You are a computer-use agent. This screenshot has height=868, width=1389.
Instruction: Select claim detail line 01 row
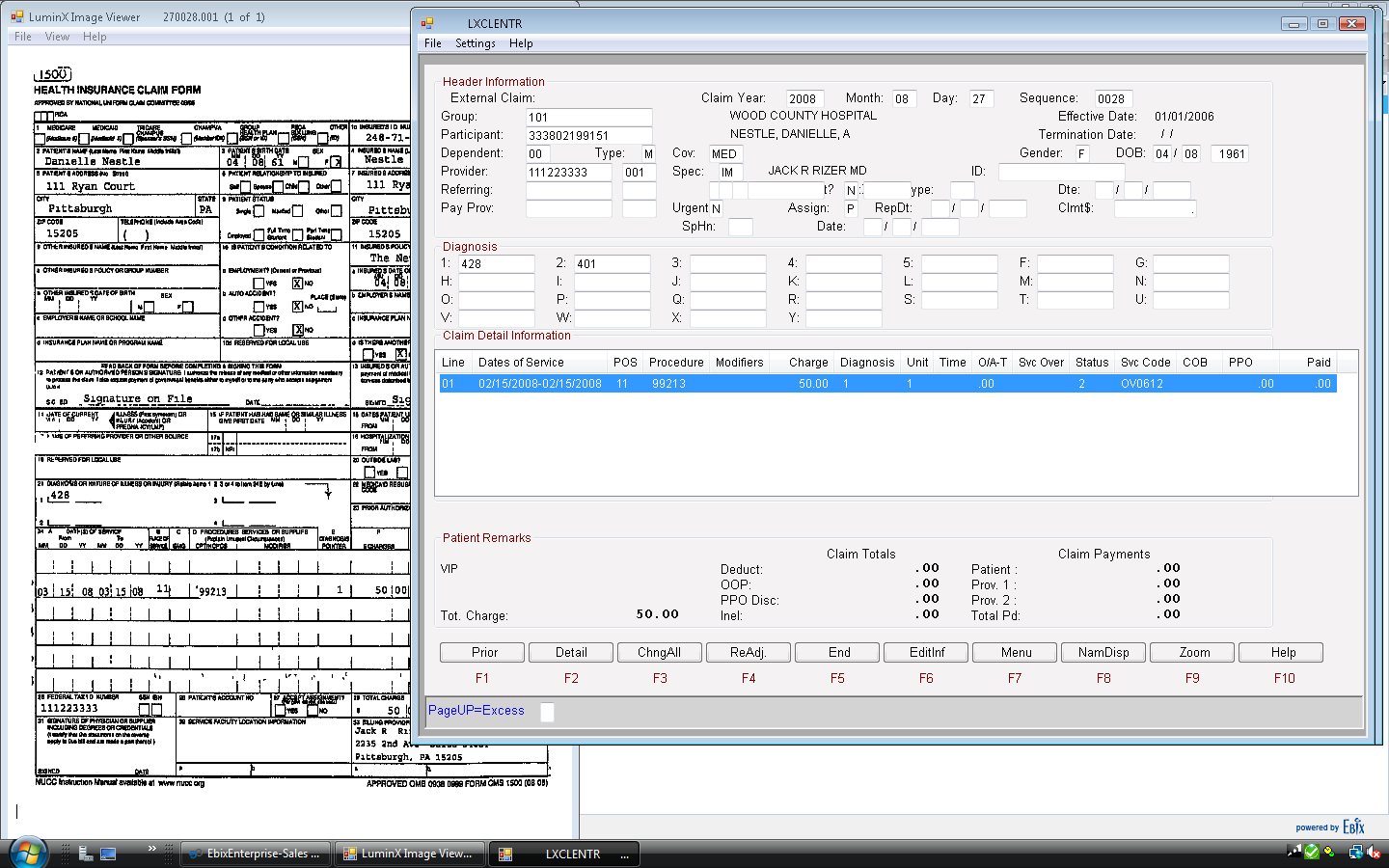coord(675,383)
